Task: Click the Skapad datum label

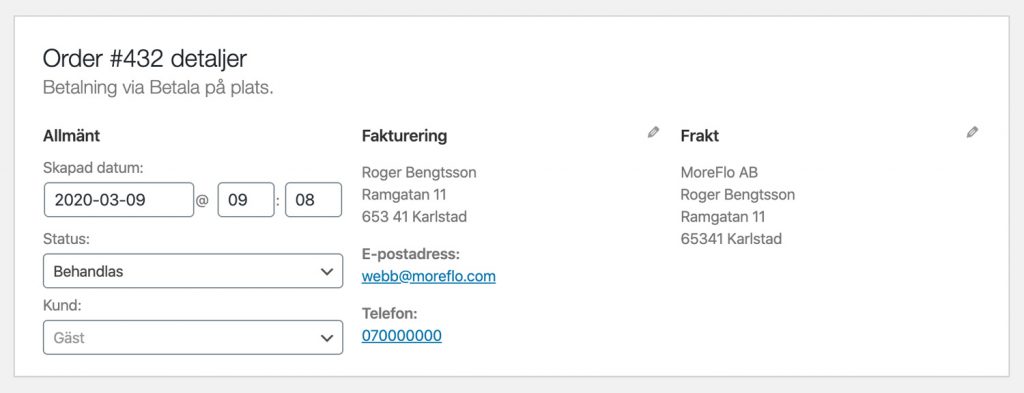Action: tap(93, 168)
